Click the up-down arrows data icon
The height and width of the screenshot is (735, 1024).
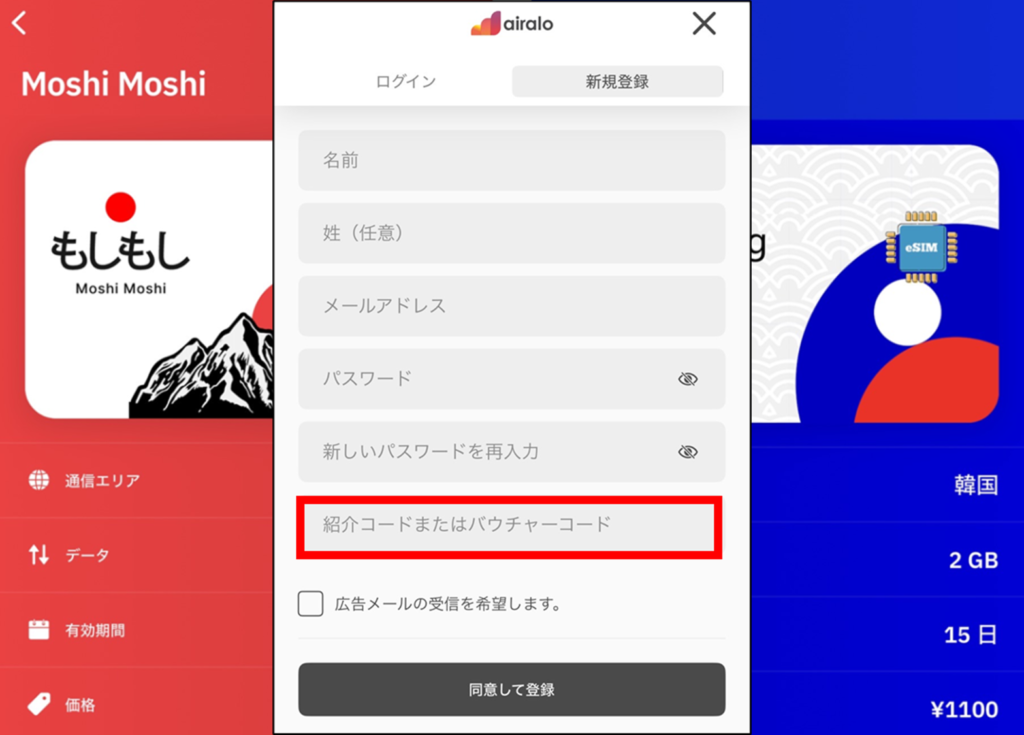point(39,555)
